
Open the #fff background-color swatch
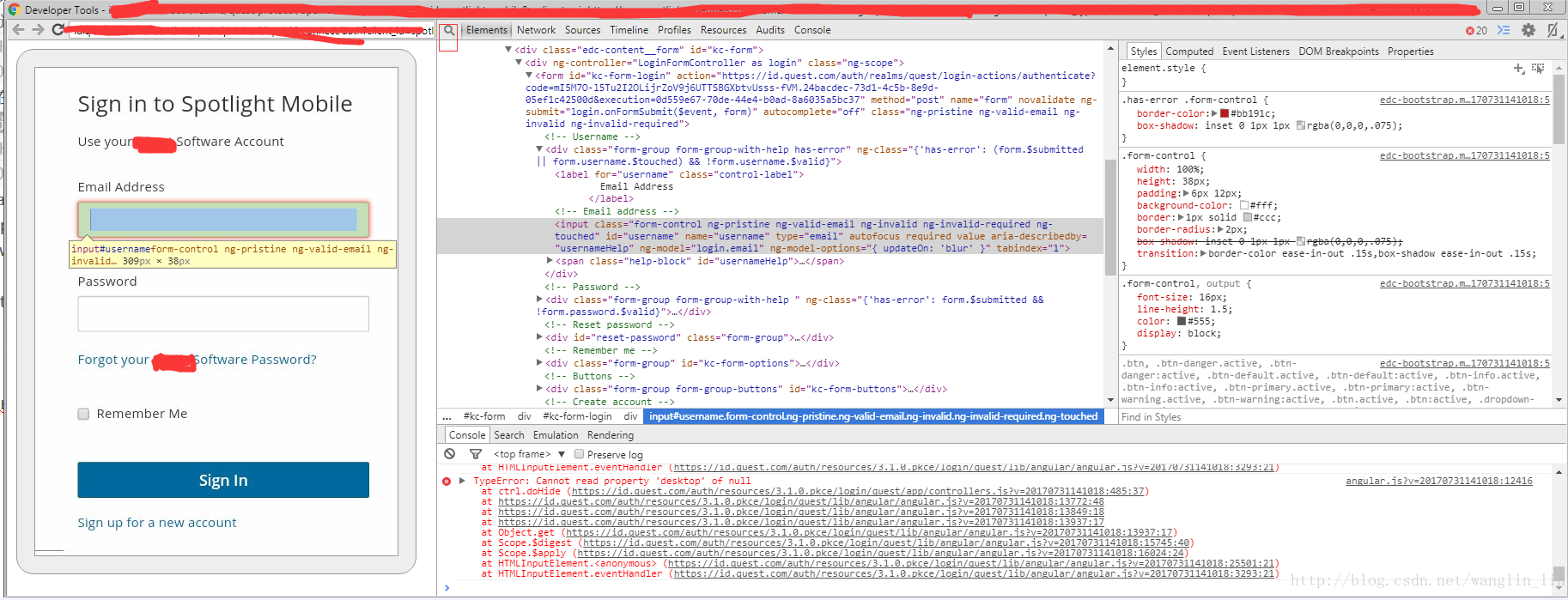pos(1243,205)
